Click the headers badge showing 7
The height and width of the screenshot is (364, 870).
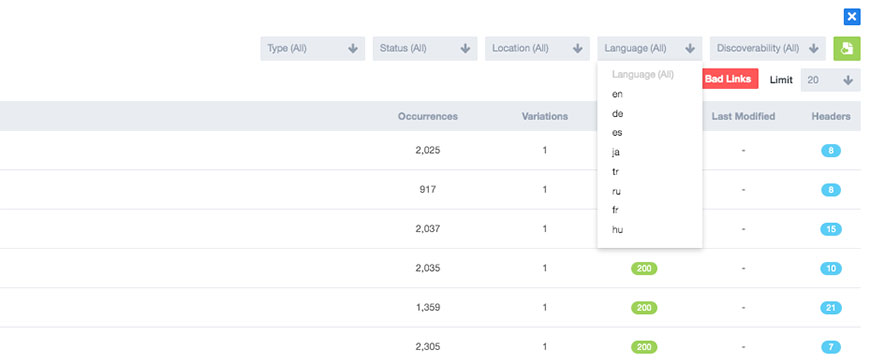[x=831, y=347]
